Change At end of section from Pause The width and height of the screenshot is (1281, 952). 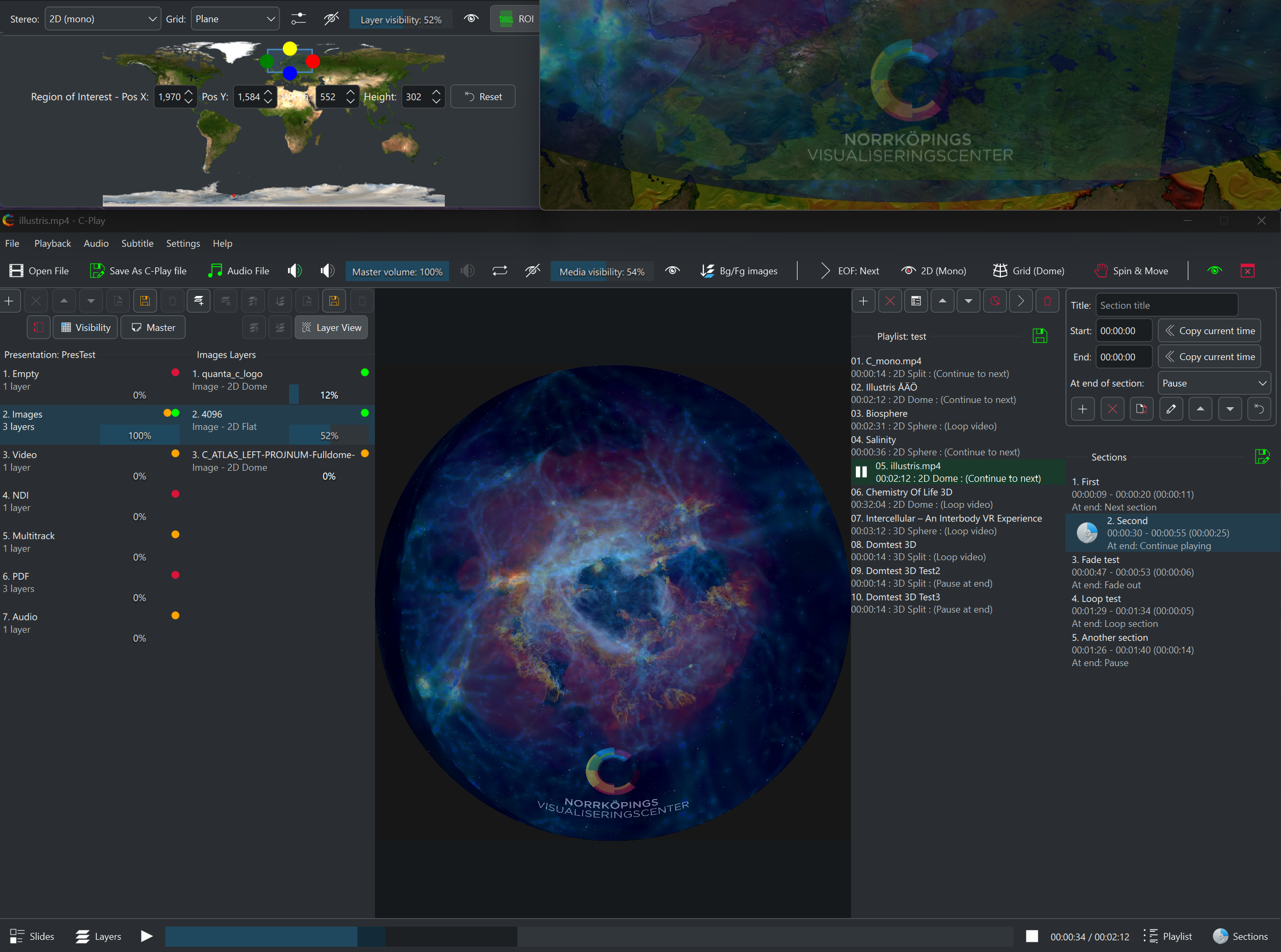pyautogui.click(x=1213, y=382)
